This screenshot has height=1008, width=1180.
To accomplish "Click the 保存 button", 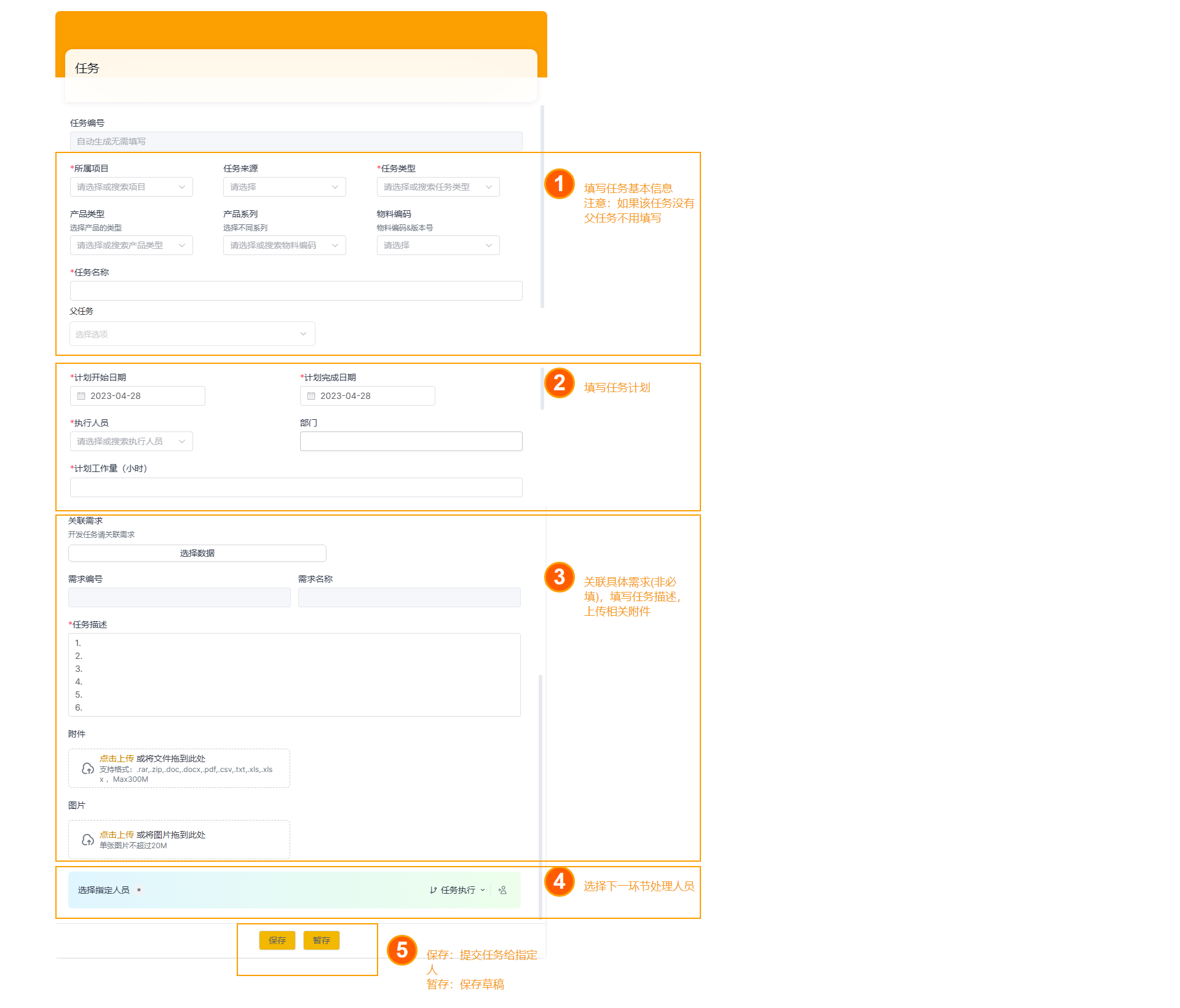I will tap(277, 940).
